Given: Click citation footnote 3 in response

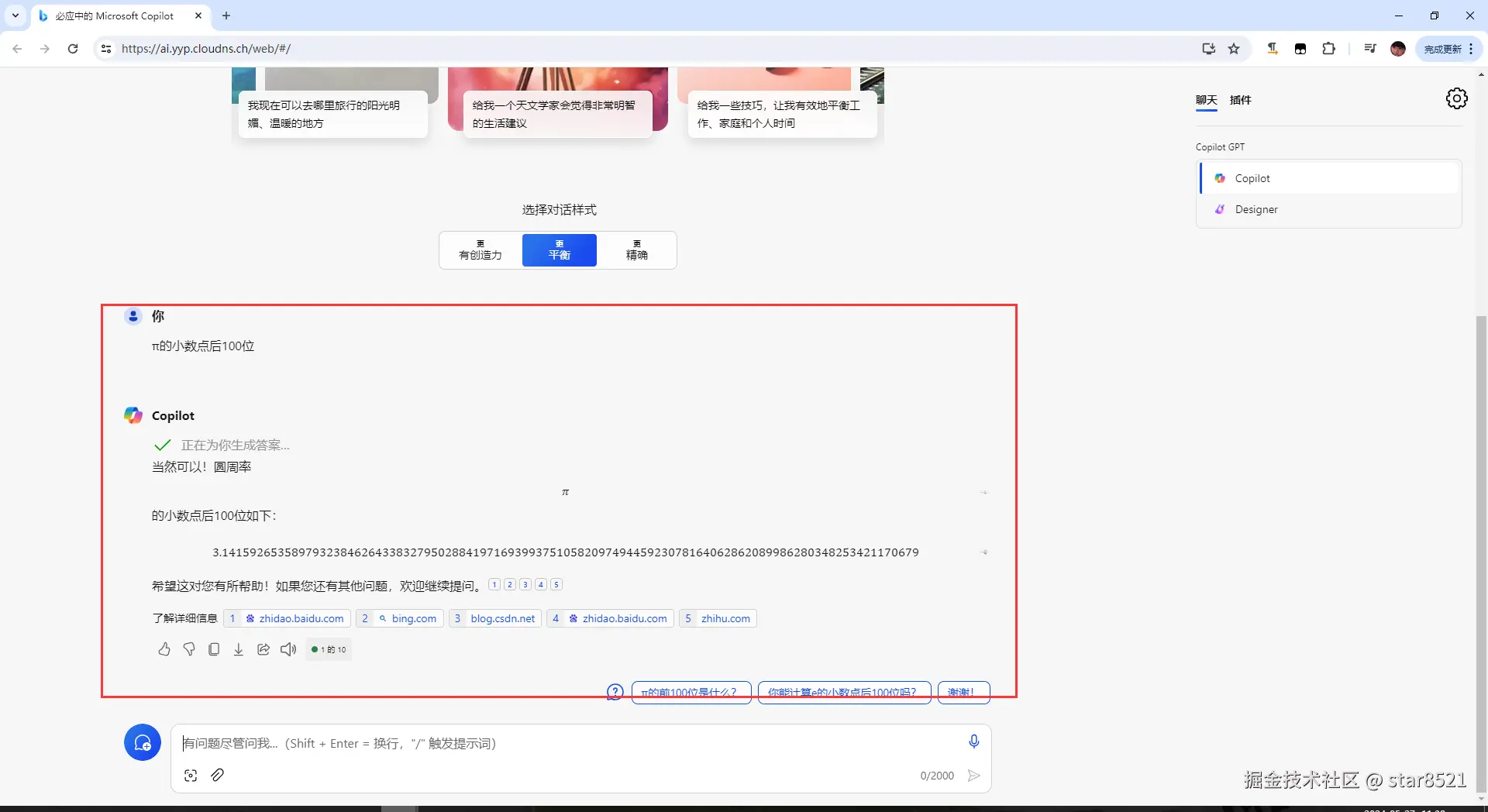Looking at the screenshot, I should (525, 584).
